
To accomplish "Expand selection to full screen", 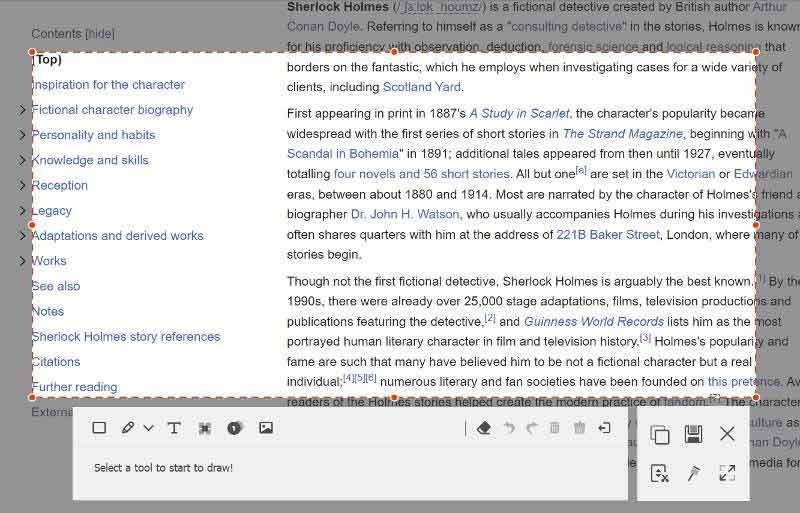I will [x=727, y=473].
